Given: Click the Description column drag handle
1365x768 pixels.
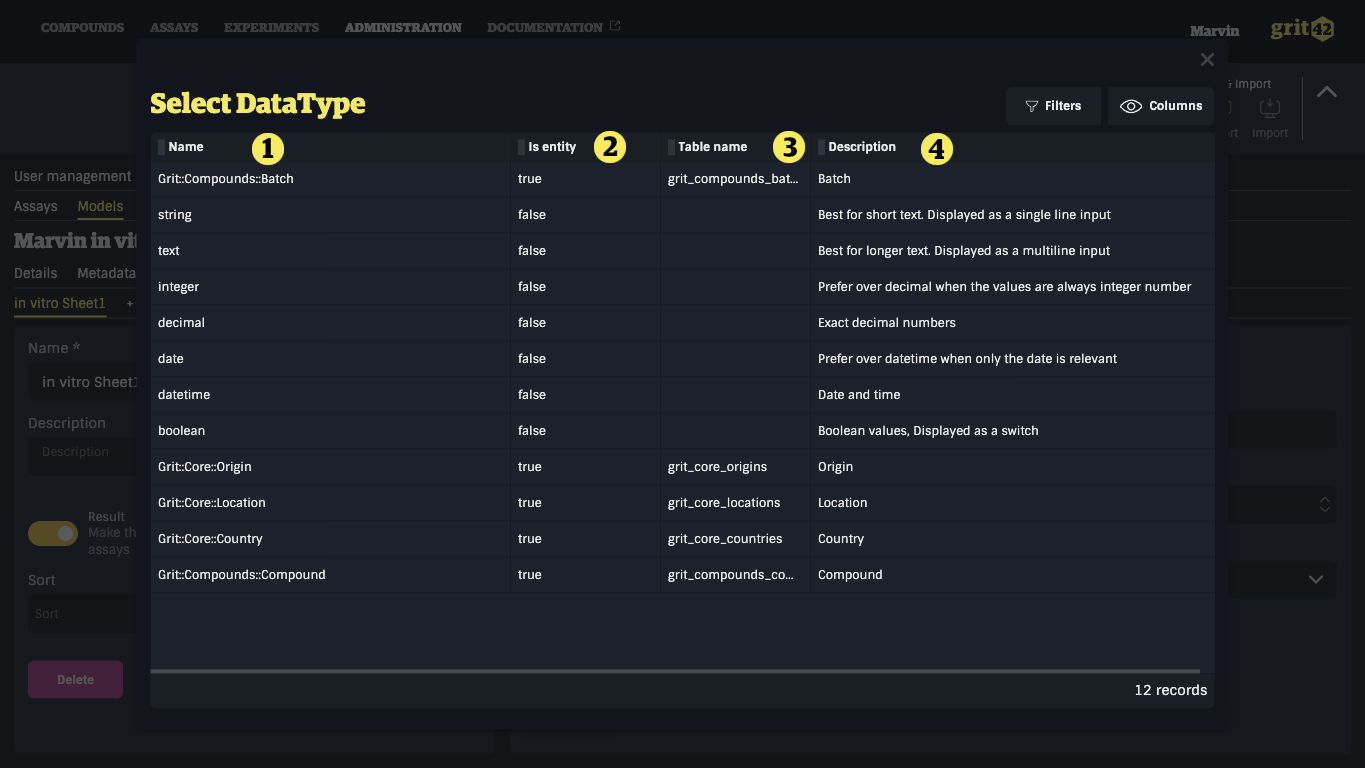Looking at the screenshot, I should (821, 147).
